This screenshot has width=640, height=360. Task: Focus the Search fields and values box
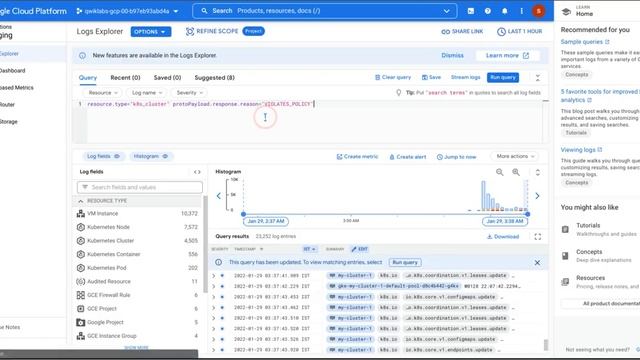[140, 187]
